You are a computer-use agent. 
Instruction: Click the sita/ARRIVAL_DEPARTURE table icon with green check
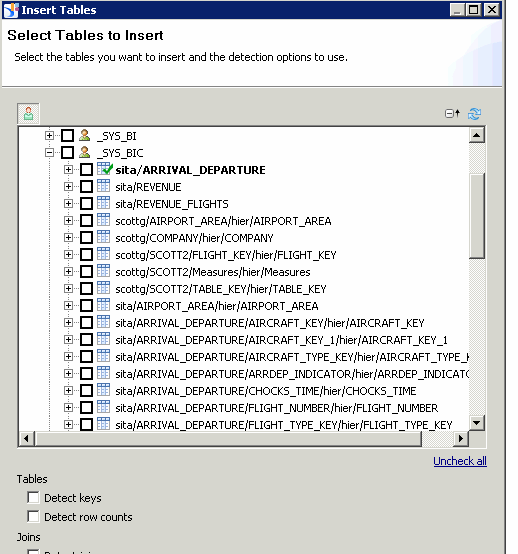[105, 169]
